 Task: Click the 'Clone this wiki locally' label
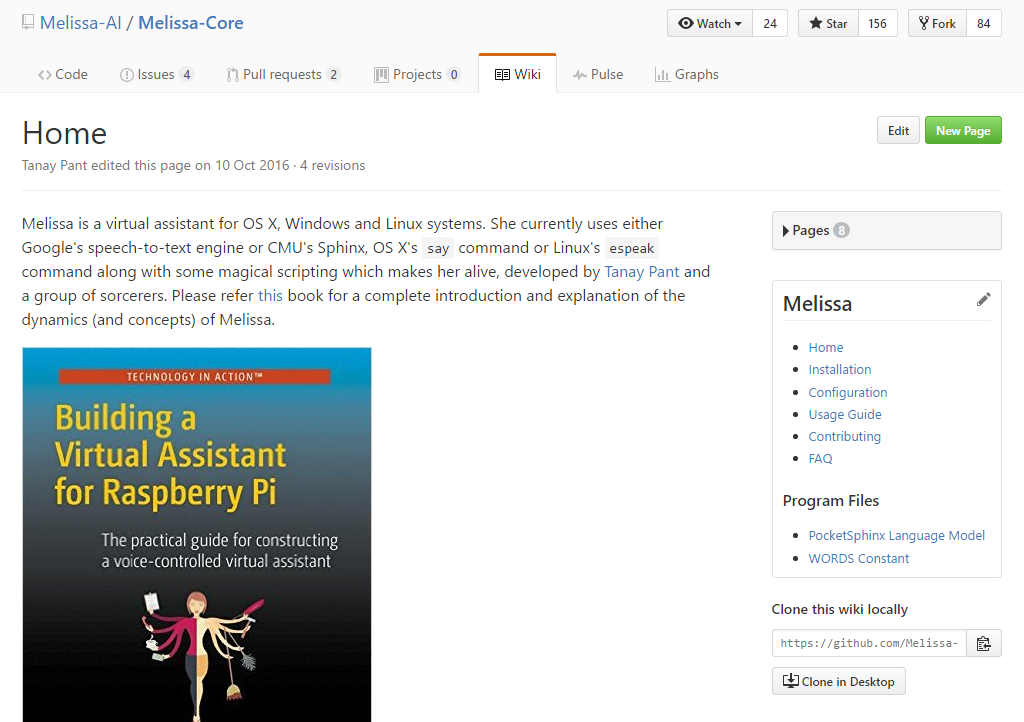tap(840, 609)
